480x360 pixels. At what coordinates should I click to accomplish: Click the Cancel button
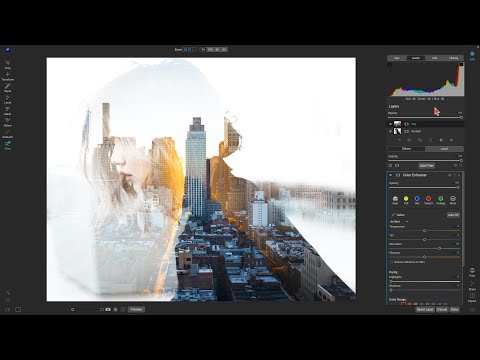(x=442, y=309)
